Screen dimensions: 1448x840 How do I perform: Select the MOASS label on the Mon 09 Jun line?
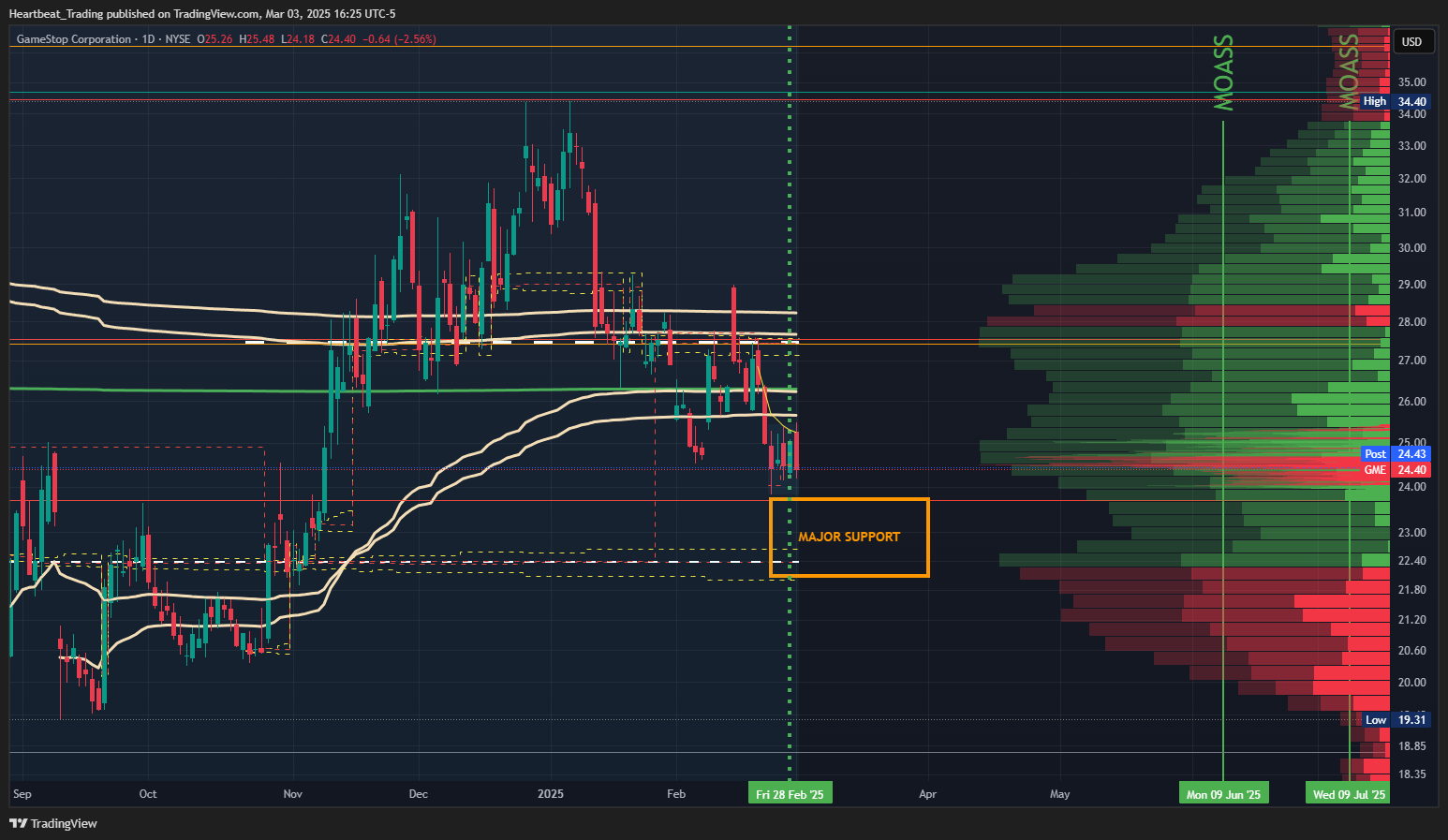coord(1223,73)
